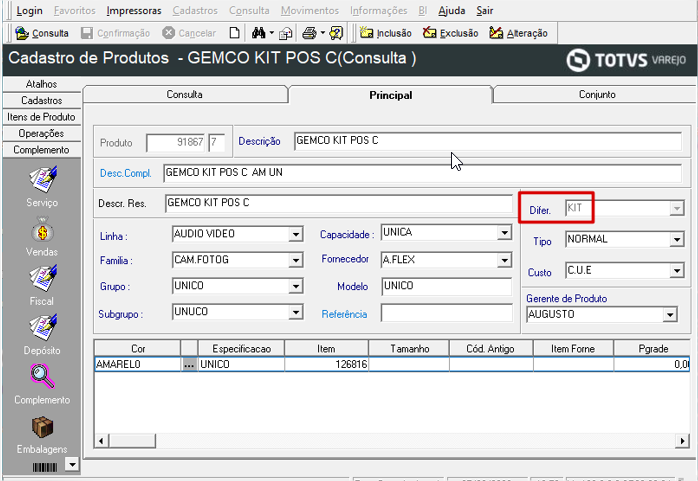Click the Itens de Produto button

click(41, 117)
